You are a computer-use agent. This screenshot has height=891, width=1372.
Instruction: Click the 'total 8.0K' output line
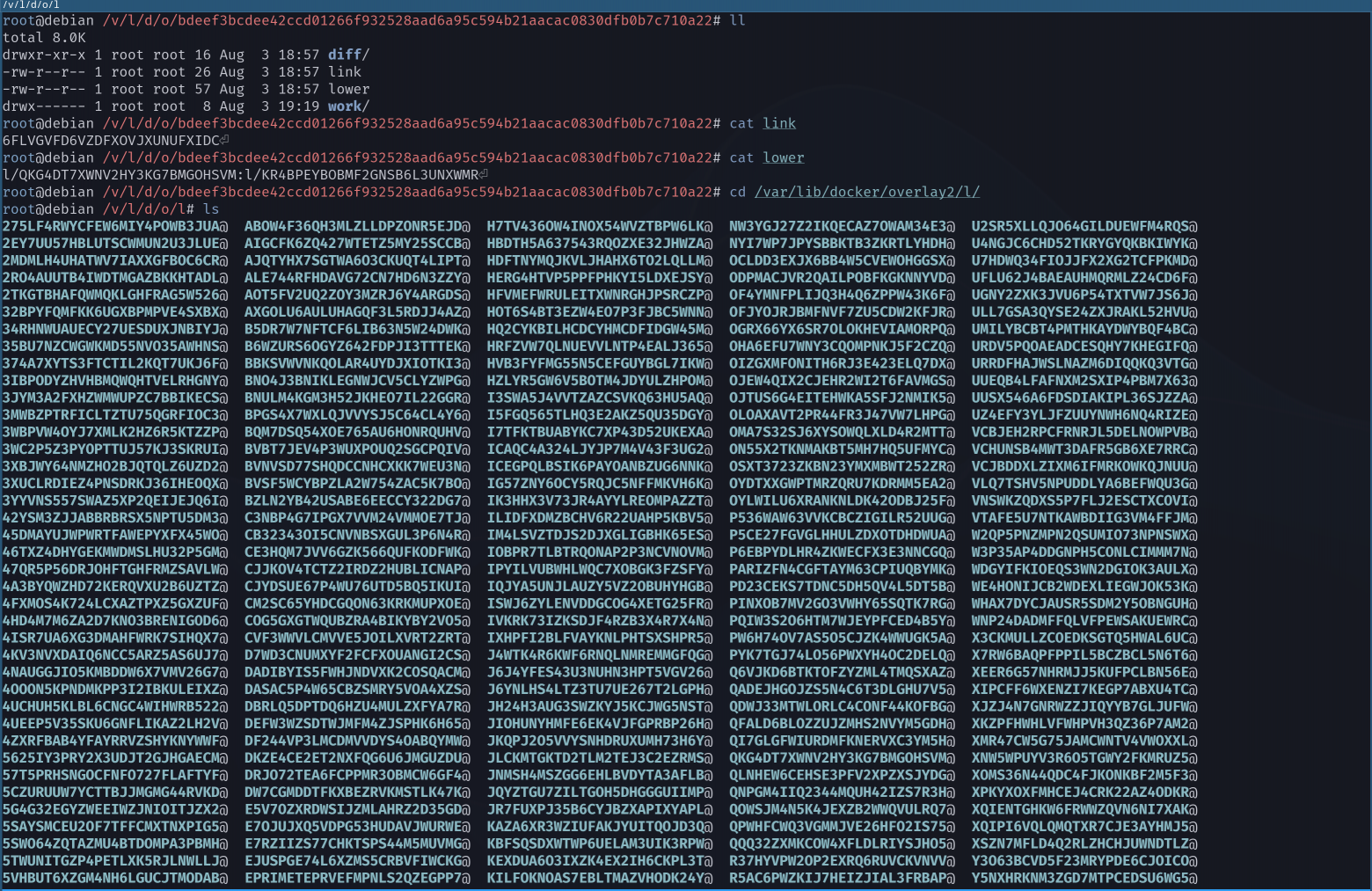tap(44, 38)
